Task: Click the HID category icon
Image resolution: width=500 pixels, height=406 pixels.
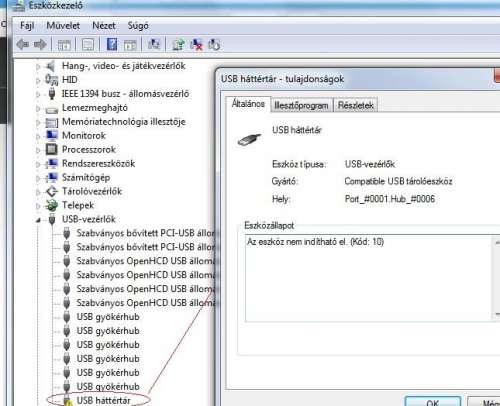Action: (52, 80)
